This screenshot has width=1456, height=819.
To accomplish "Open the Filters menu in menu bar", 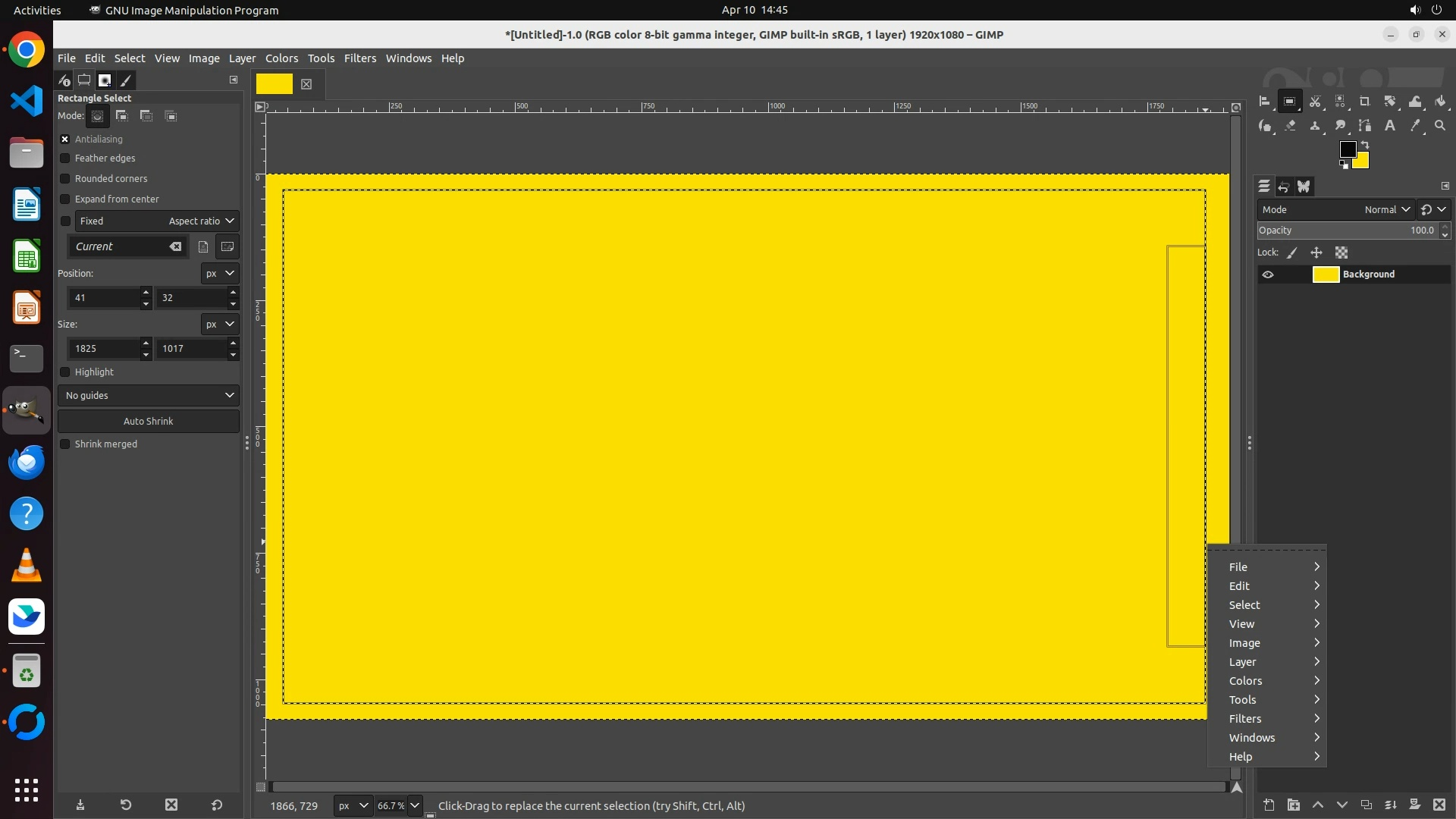I will pyautogui.click(x=359, y=58).
